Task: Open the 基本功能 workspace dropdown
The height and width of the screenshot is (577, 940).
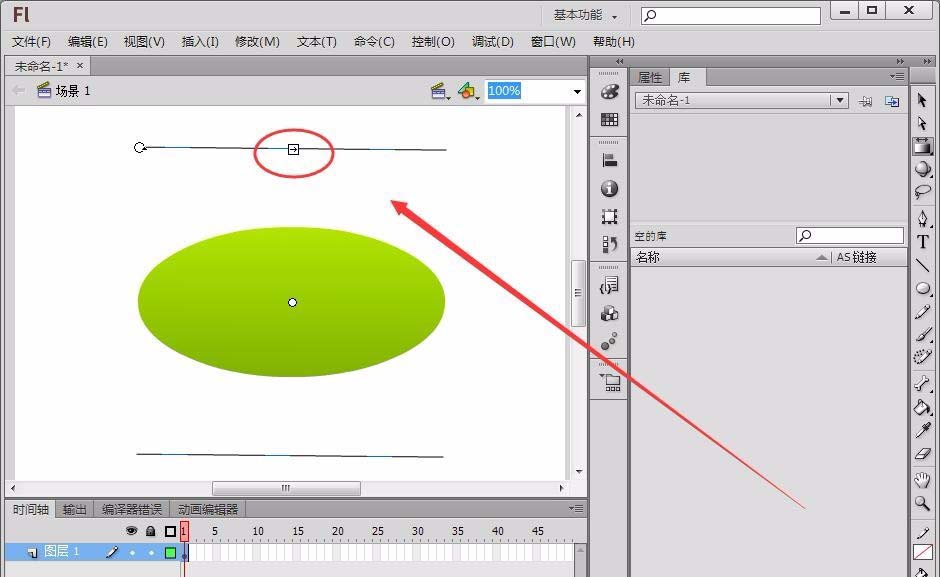Action: 585,15
